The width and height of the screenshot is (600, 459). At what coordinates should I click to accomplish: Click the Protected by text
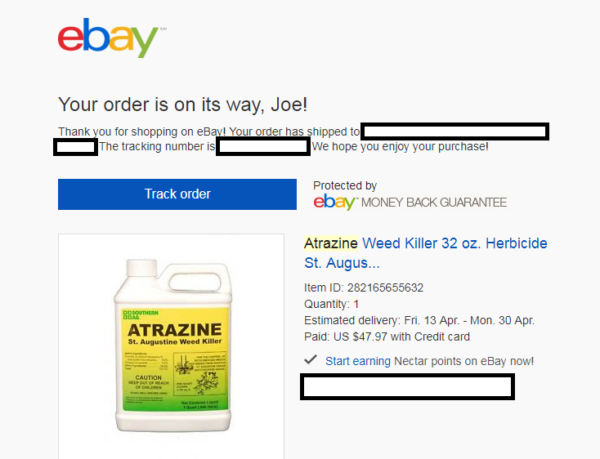click(345, 186)
